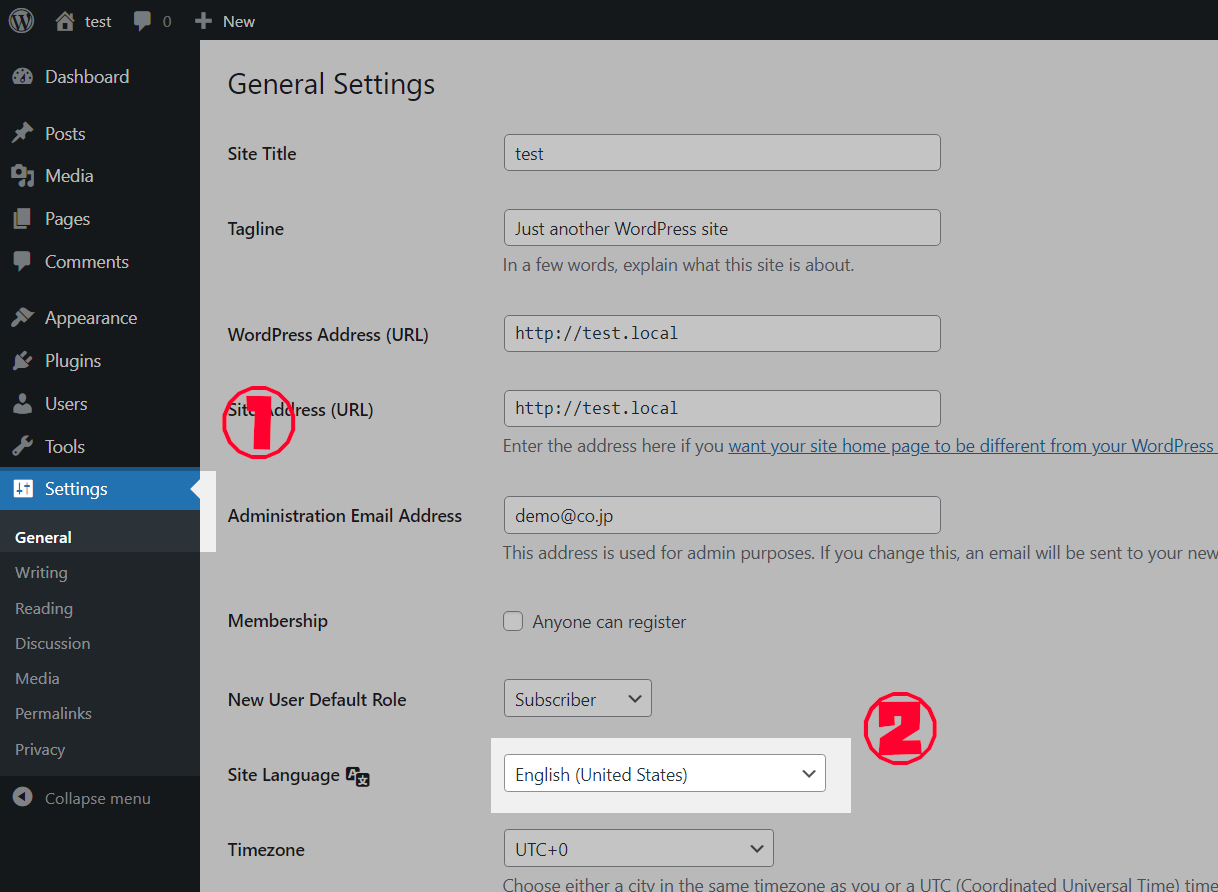1218x892 pixels.
Task: Click the translation icon beside Site Language
Action: pos(358,776)
